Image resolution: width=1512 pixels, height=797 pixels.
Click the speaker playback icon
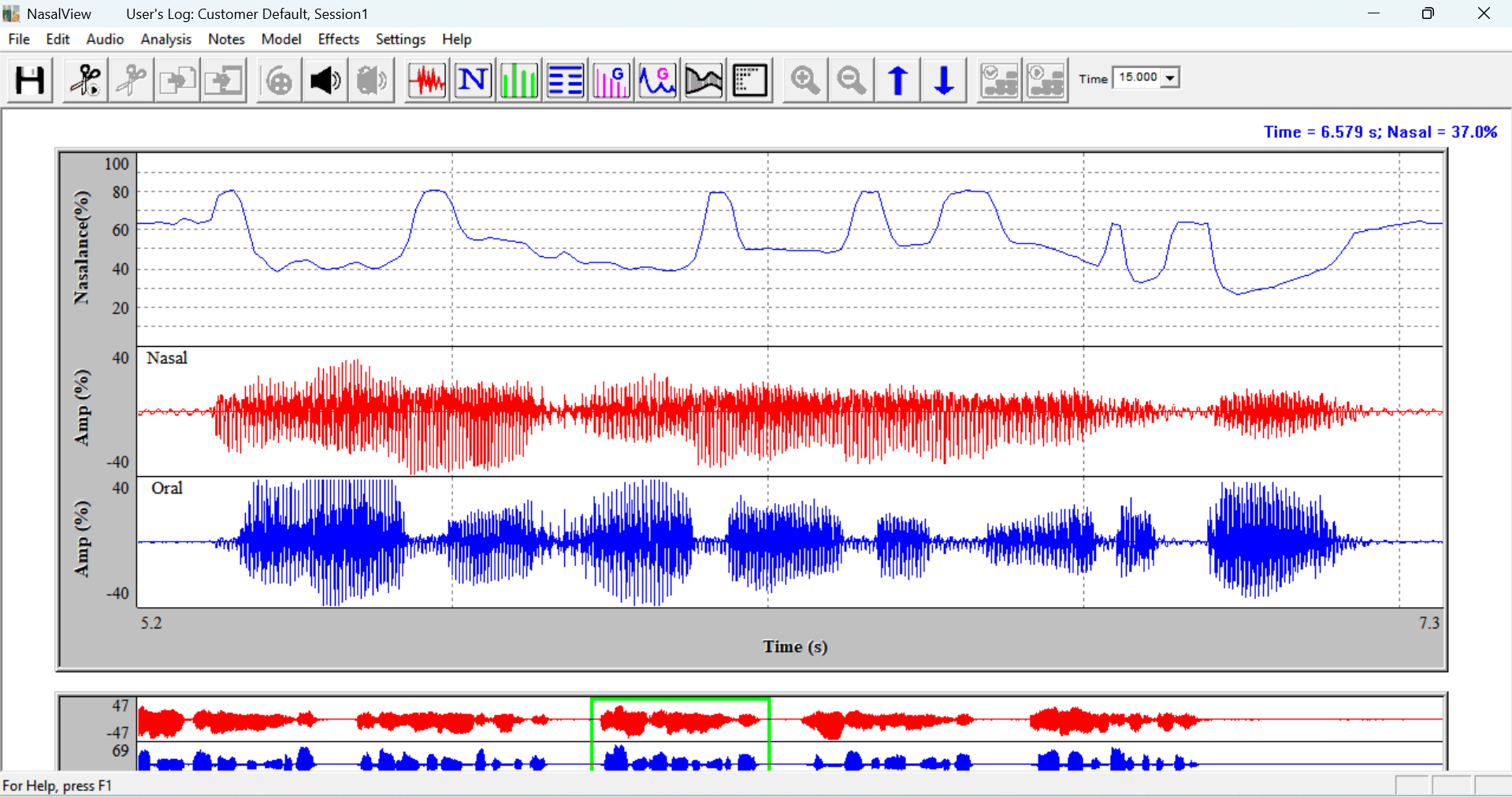325,80
